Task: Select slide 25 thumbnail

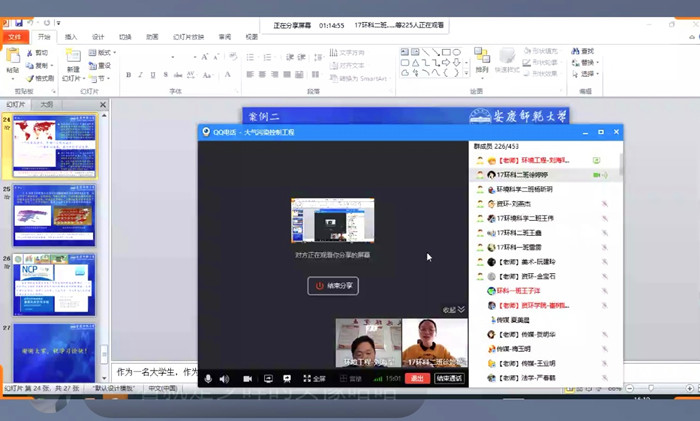Action: [54, 216]
